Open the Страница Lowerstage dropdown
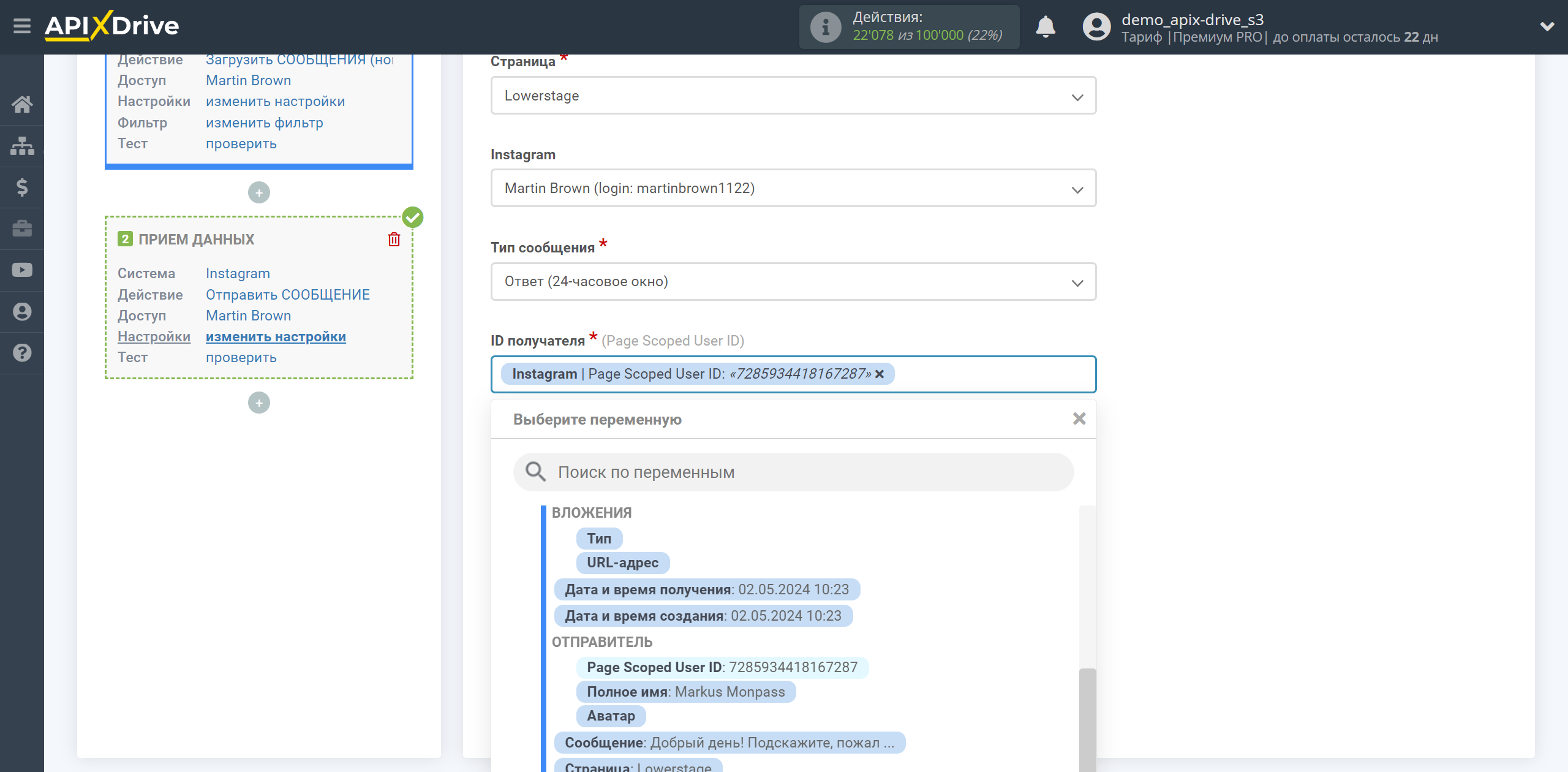The width and height of the screenshot is (1568, 772). click(793, 96)
